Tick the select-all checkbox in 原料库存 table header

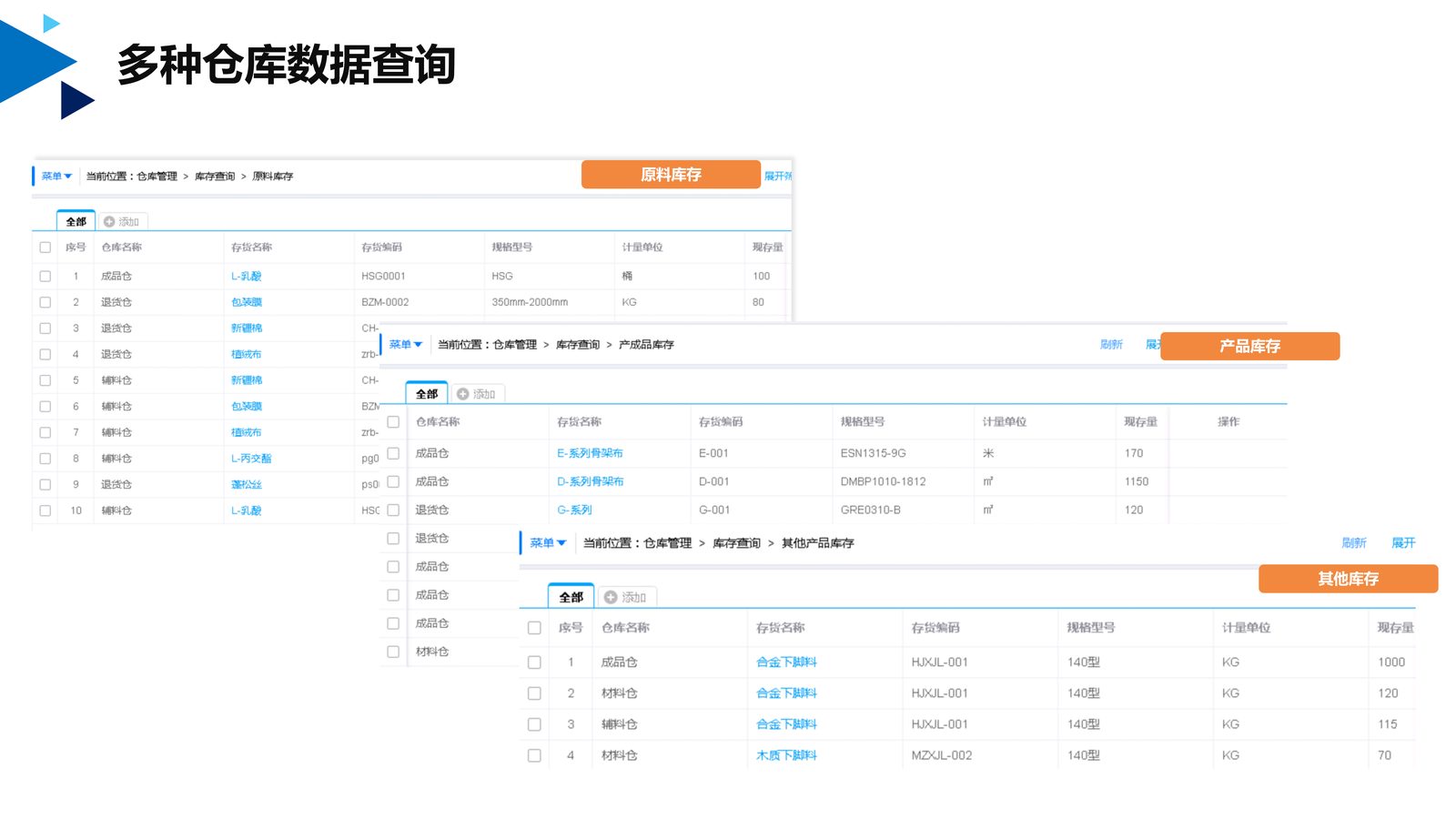[x=45, y=248]
